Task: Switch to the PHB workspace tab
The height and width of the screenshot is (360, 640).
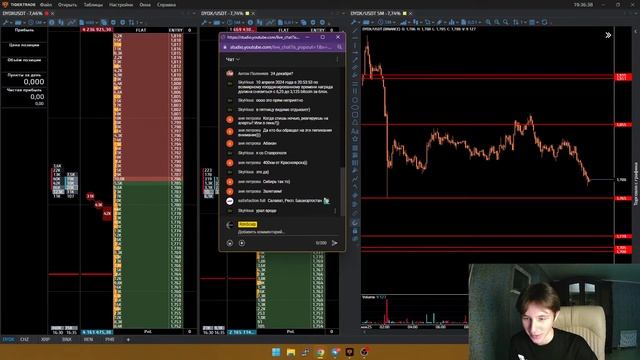Action: click(x=109, y=340)
